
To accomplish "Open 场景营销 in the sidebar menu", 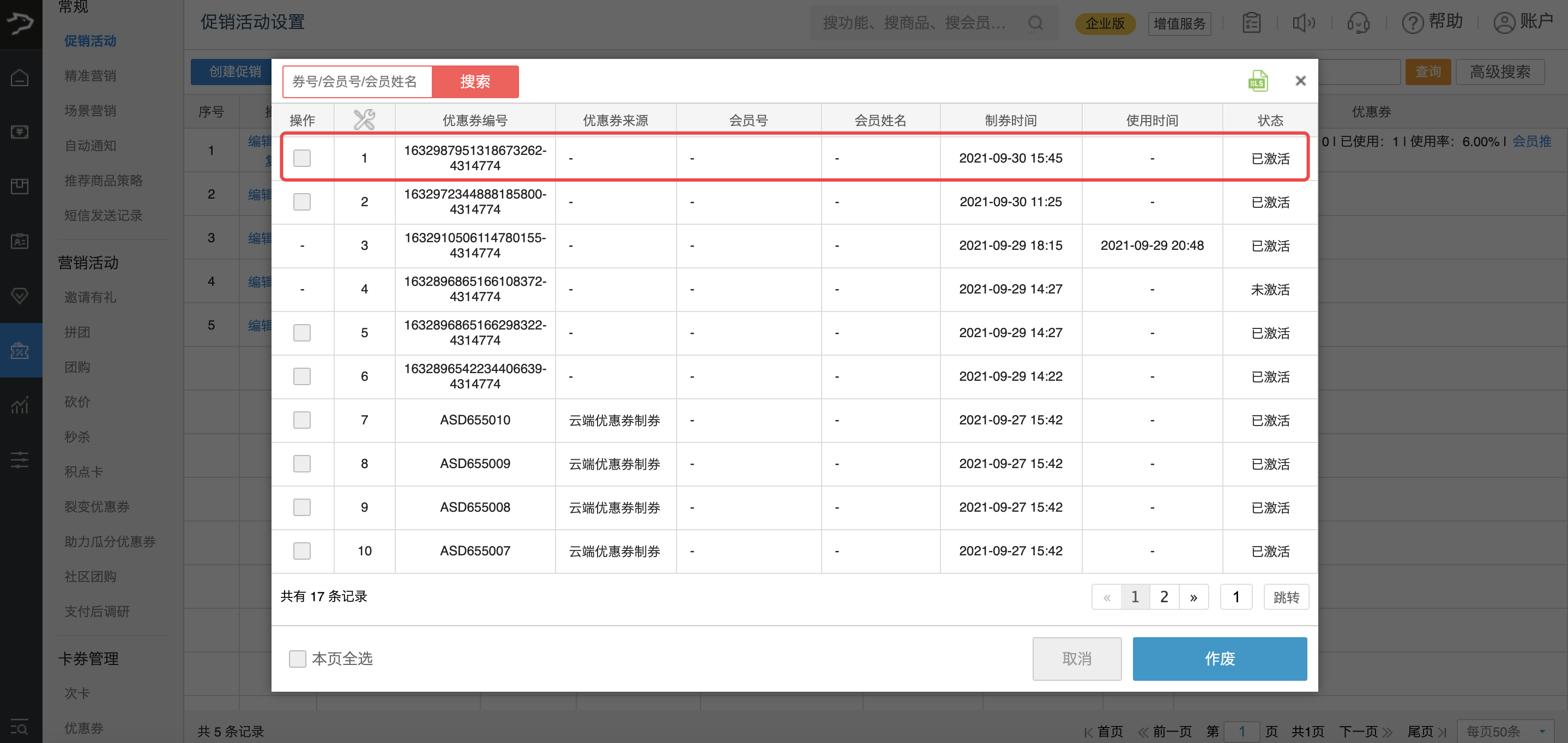I will [90, 110].
